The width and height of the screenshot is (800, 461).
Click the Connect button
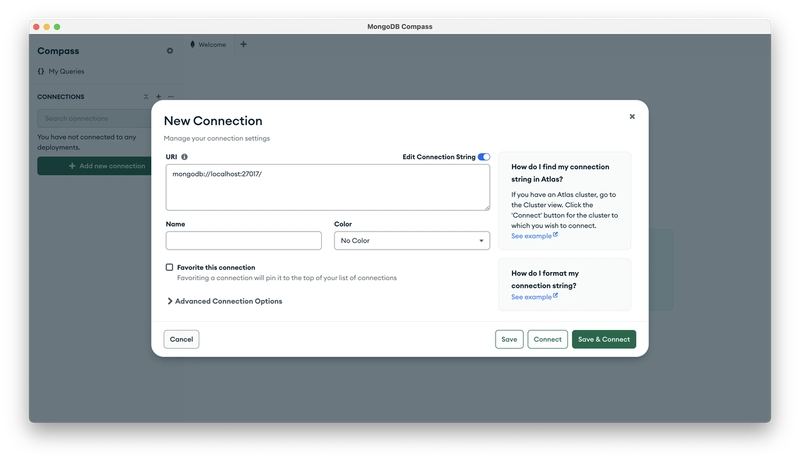(547, 340)
